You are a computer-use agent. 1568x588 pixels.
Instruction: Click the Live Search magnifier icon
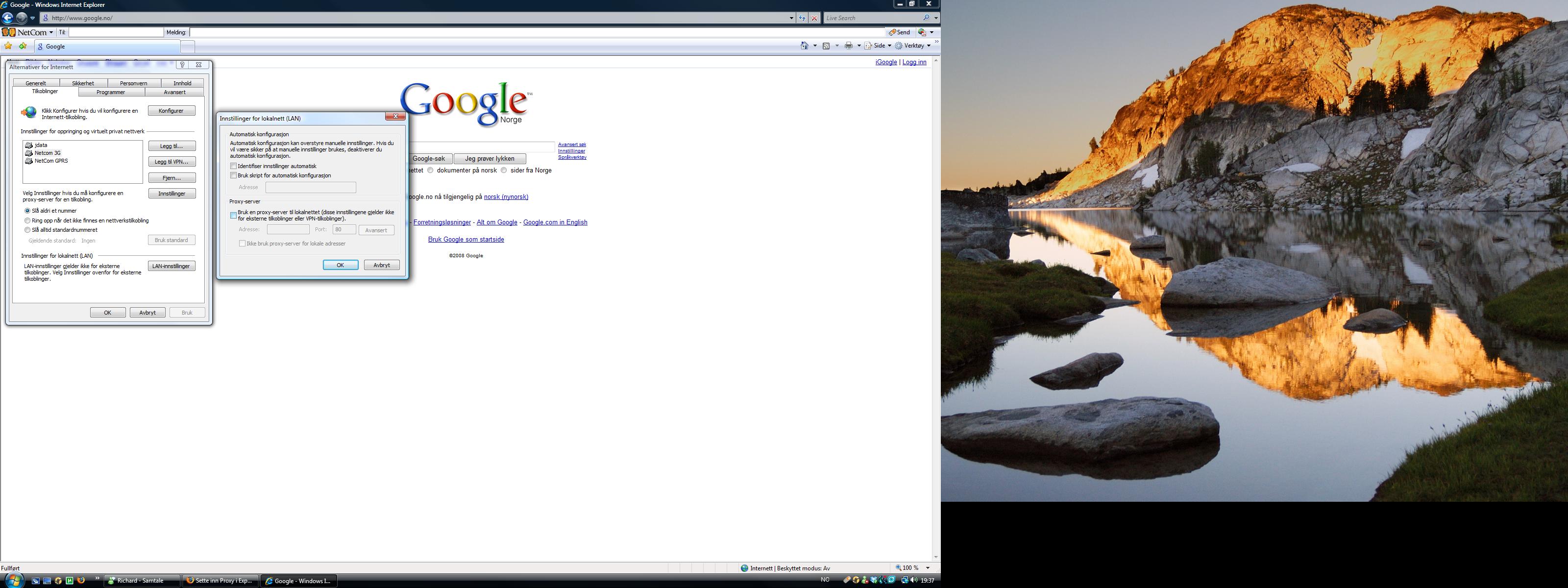926,18
